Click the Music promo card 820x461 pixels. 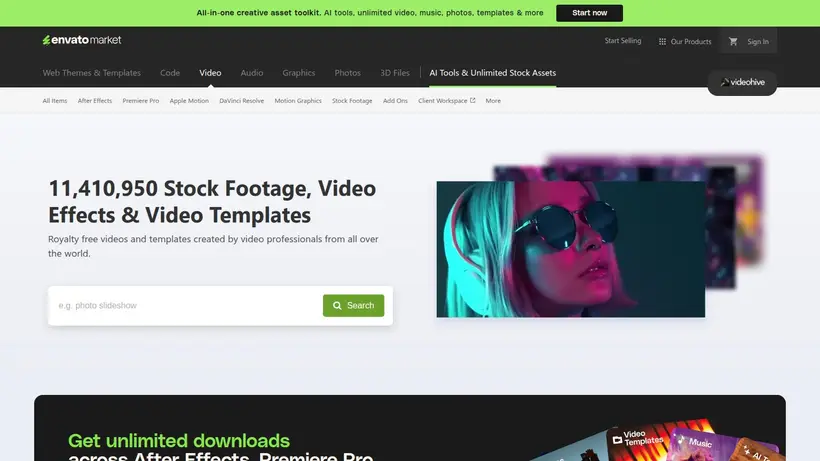(x=698, y=444)
